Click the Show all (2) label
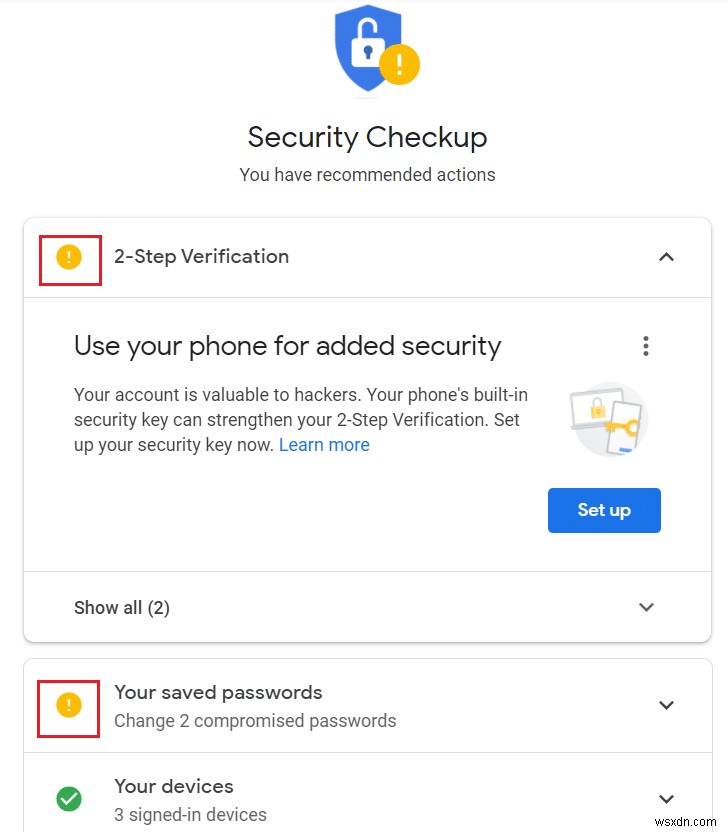Viewport: 728px width, 832px height. [x=122, y=607]
